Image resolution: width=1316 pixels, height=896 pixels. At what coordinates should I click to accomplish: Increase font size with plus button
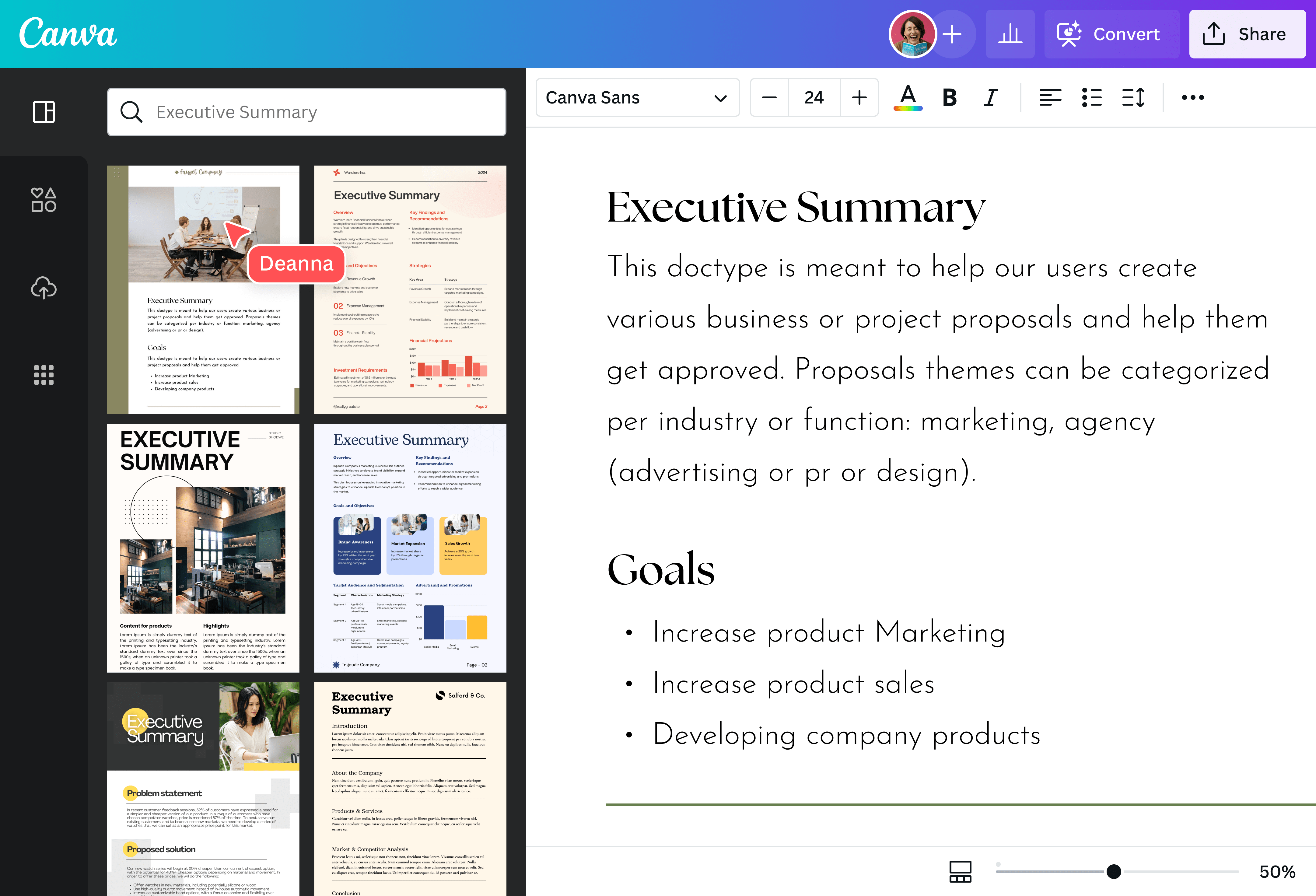point(859,97)
